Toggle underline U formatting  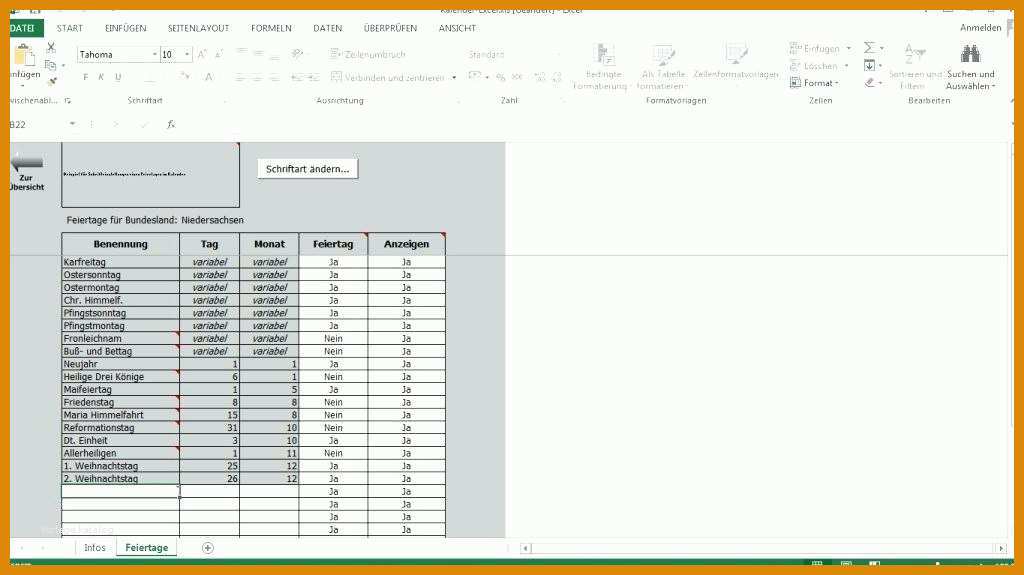coord(118,77)
